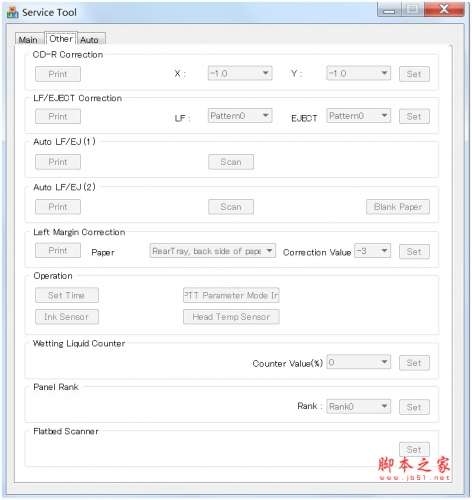Screen dimensions: 472x500
Task: Open the X value dropdown
Action: pos(240,73)
